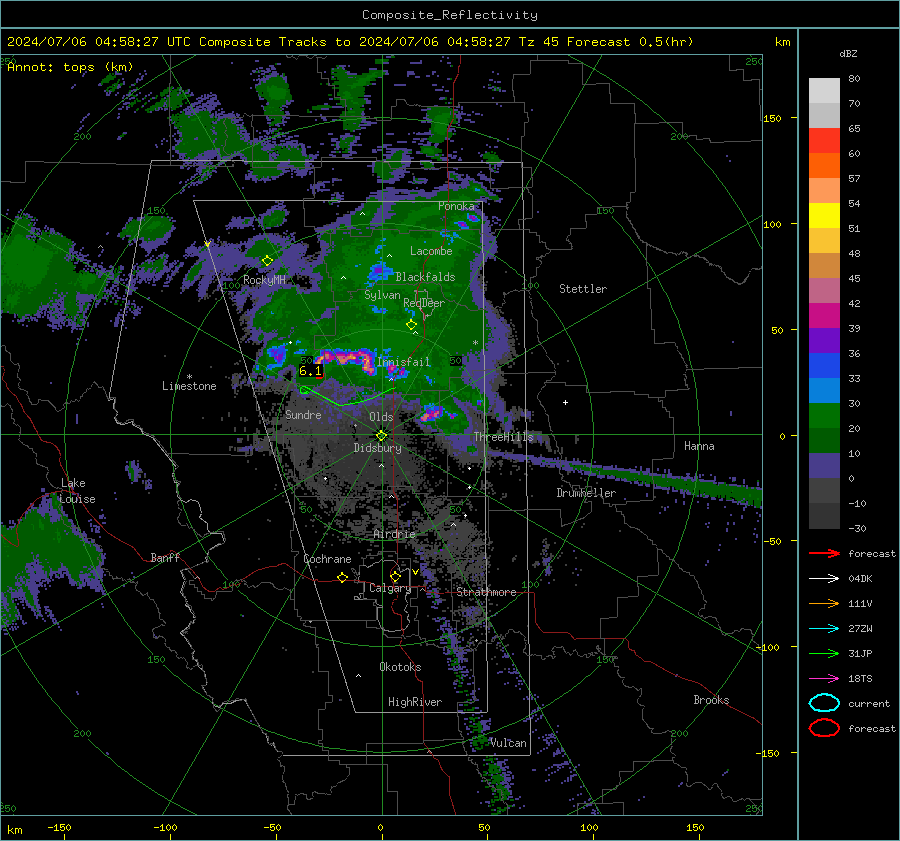Click the Calgary city label
This screenshot has height=841, width=900.
coord(390,588)
